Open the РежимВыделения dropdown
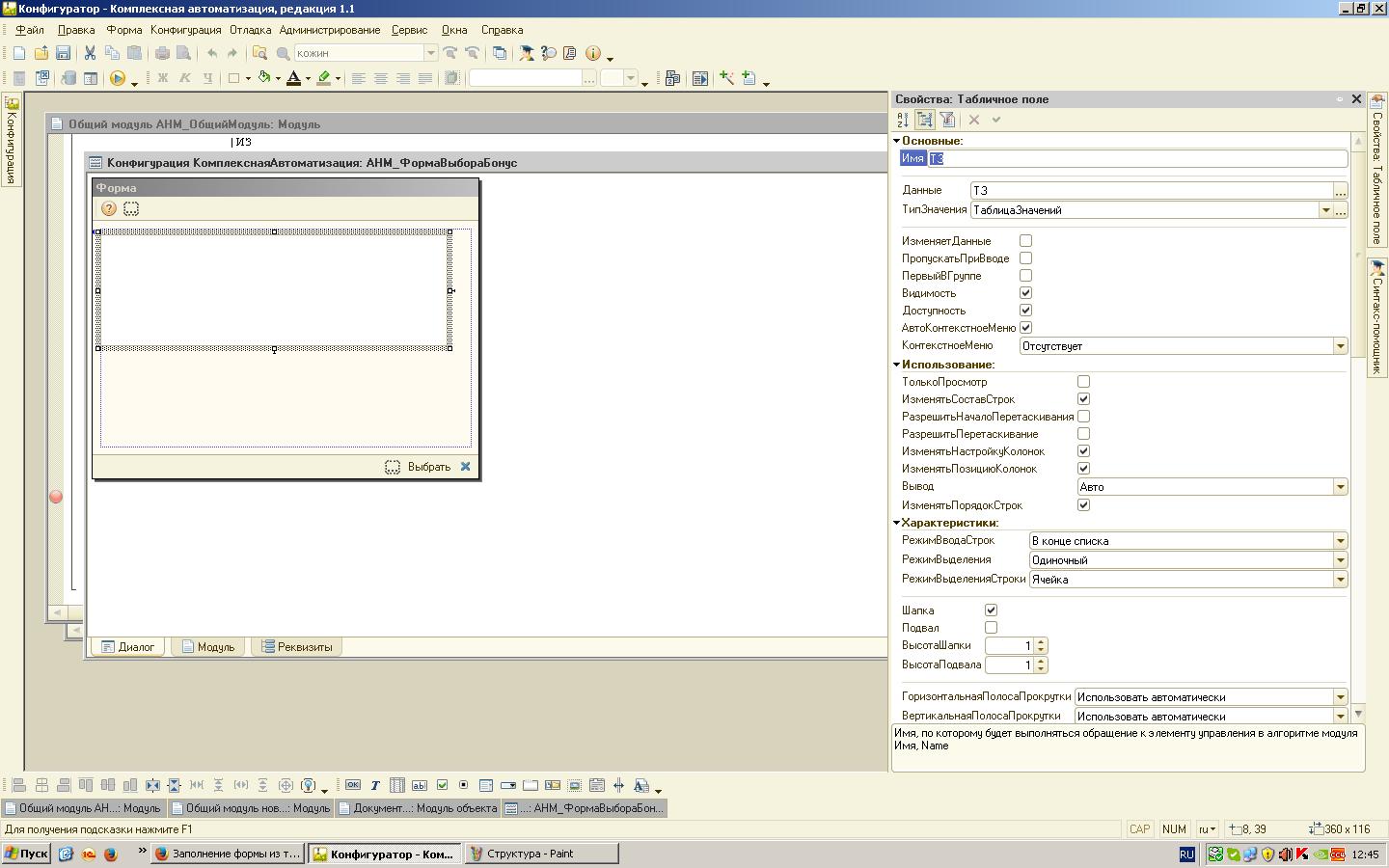The height and width of the screenshot is (868, 1389). (x=1340, y=560)
